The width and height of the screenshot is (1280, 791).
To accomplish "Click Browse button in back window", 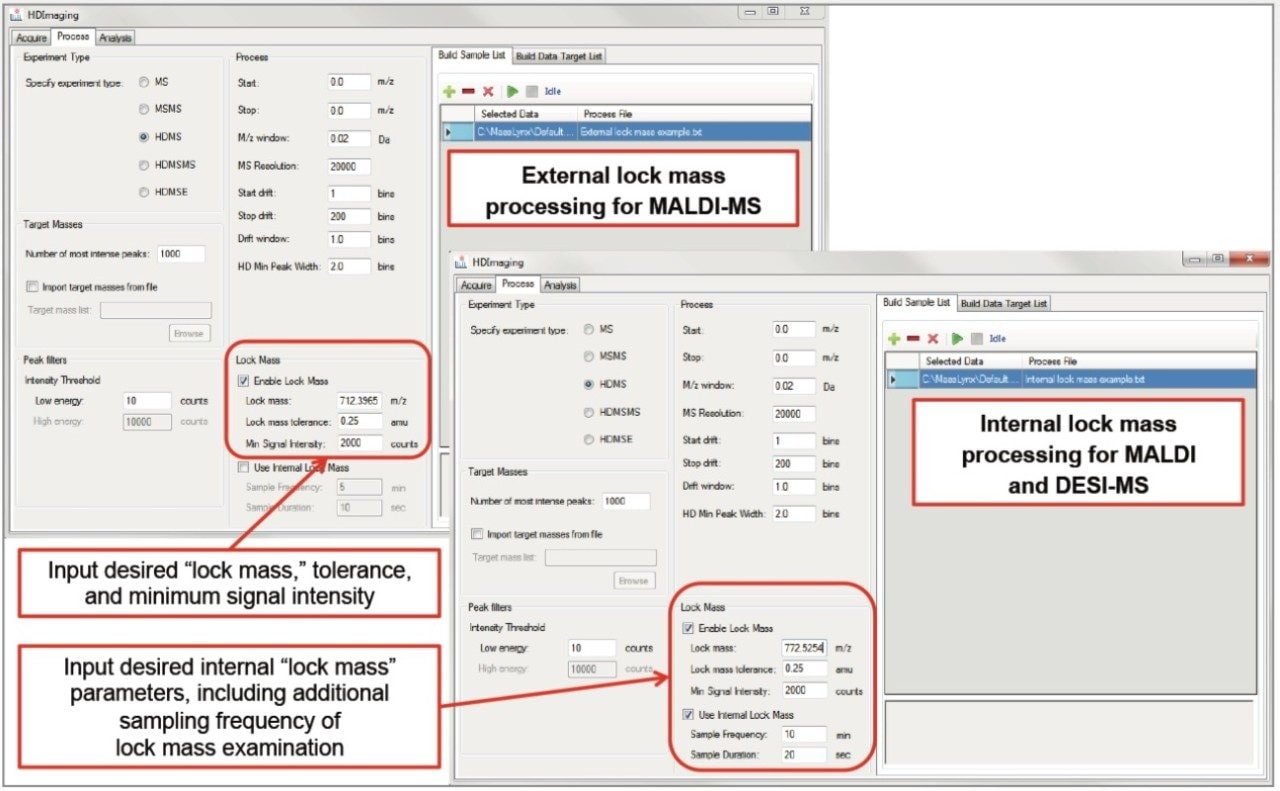I will click(x=189, y=333).
